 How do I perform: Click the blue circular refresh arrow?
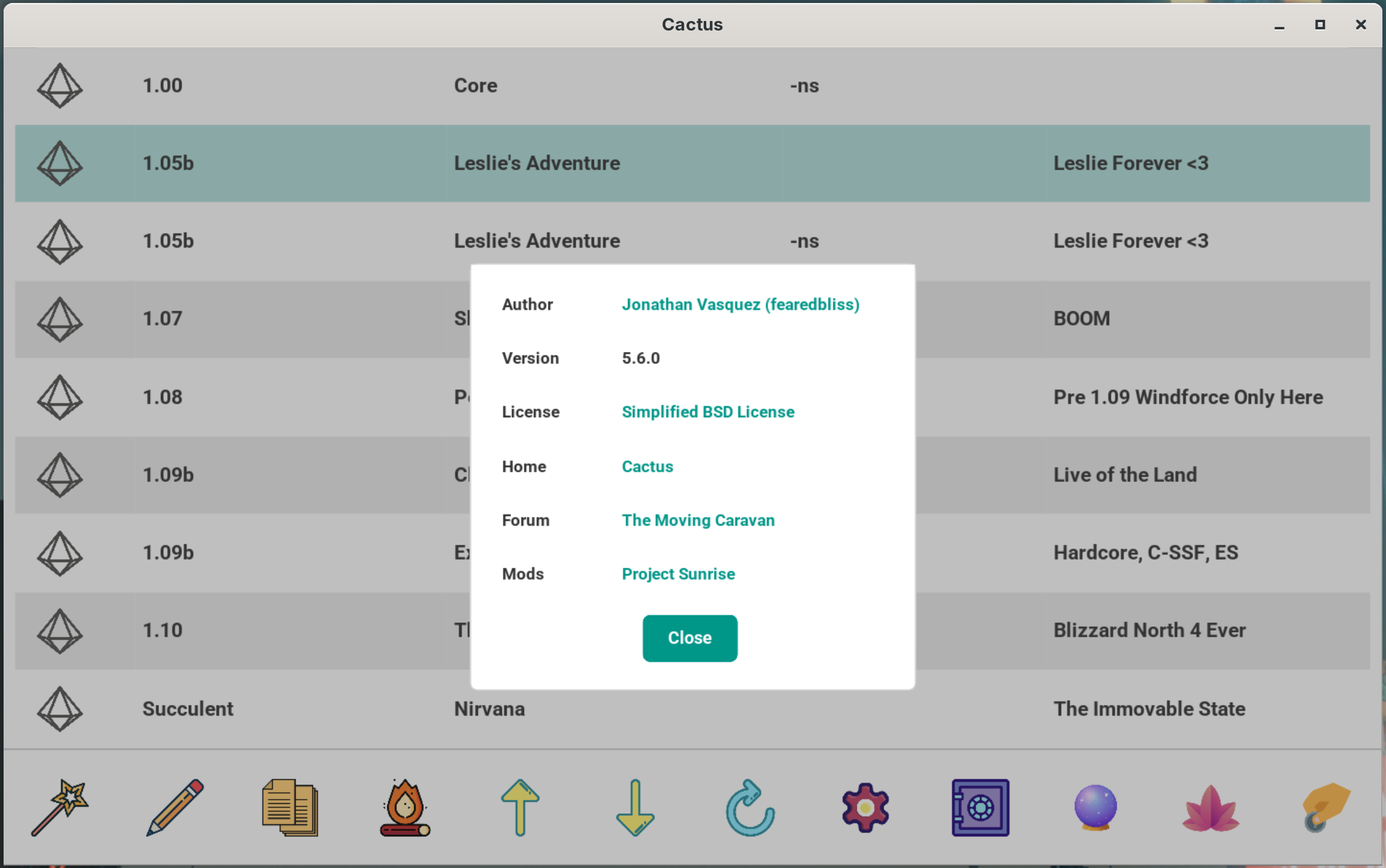[x=749, y=807]
